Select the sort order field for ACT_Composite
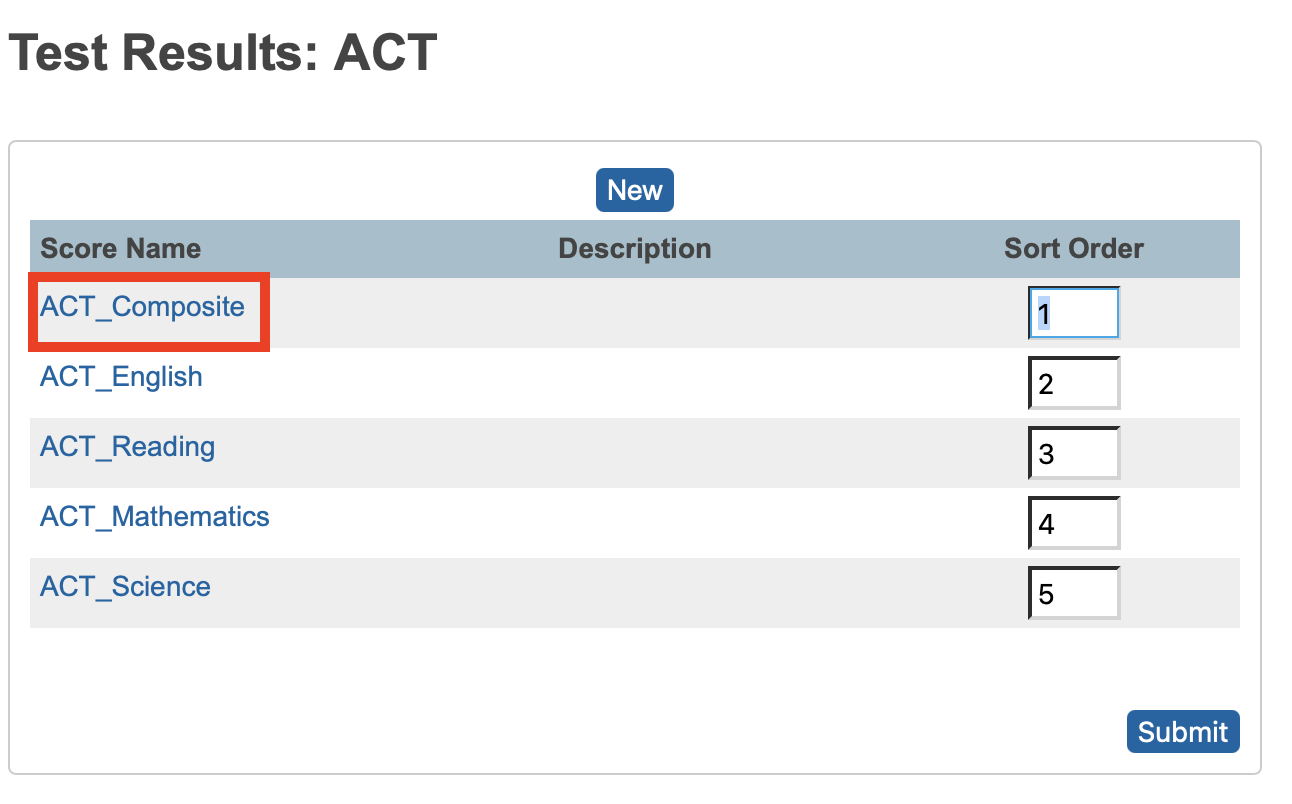1292x804 pixels. [x=1073, y=312]
